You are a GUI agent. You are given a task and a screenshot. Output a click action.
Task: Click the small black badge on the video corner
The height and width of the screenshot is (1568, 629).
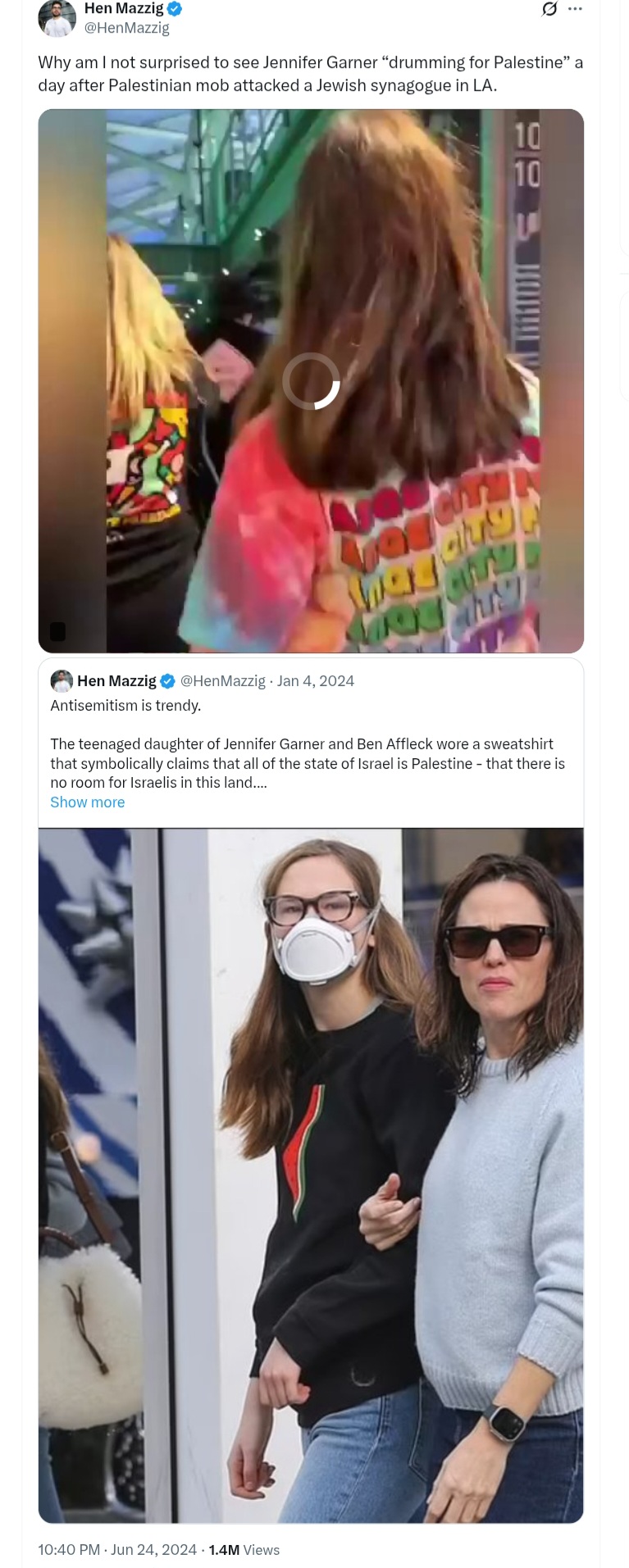click(x=57, y=631)
